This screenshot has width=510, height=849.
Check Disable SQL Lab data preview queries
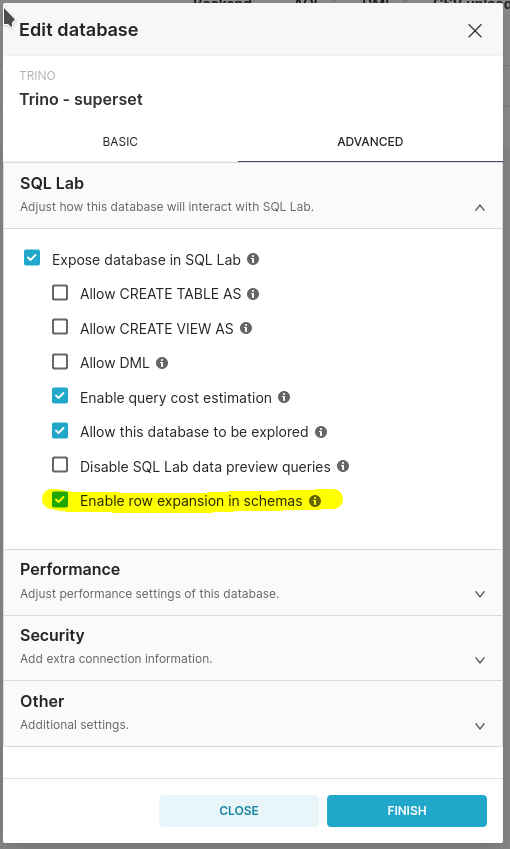coord(60,465)
